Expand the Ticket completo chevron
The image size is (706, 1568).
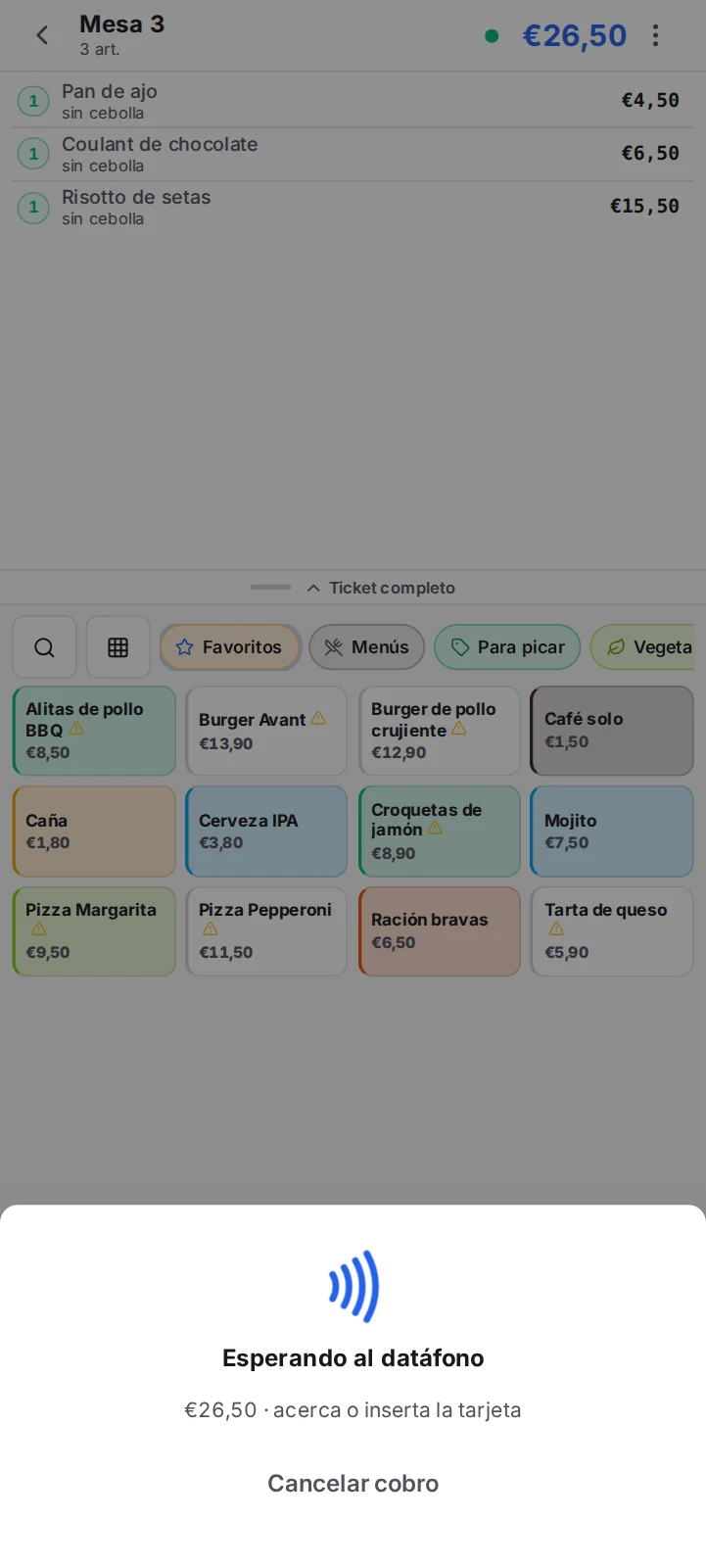click(x=313, y=588)
